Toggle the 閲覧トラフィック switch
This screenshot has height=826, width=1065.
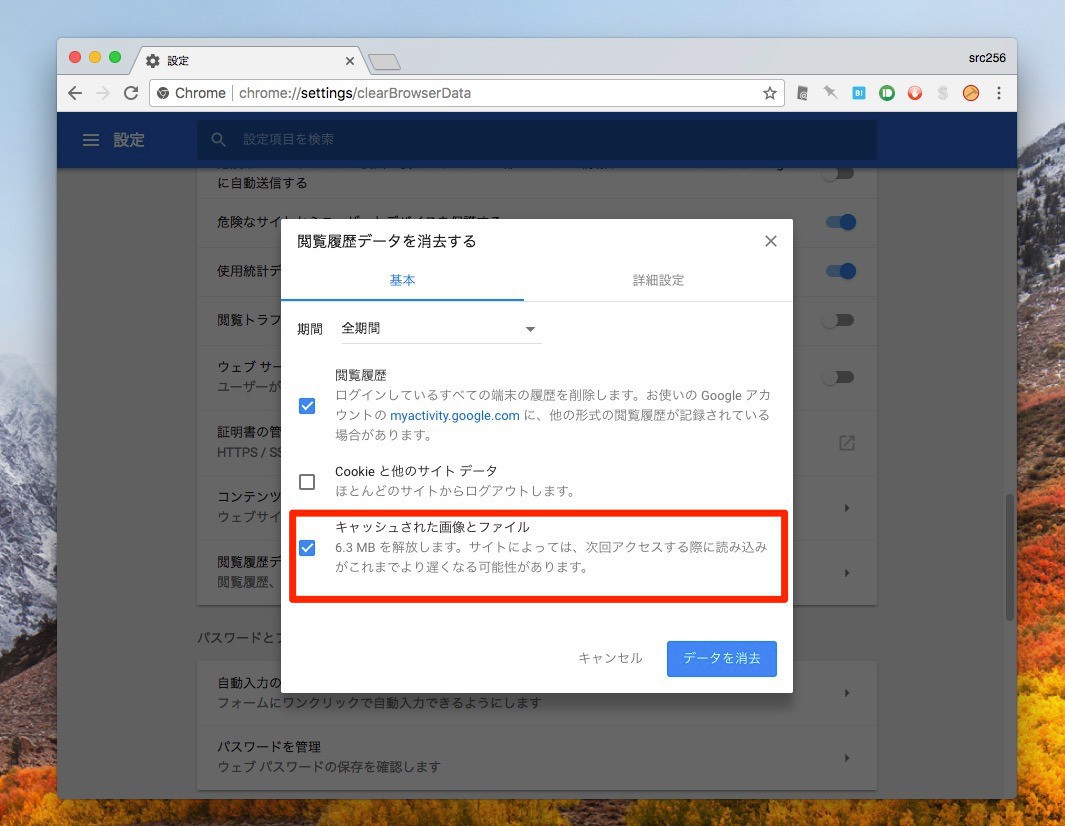[837, 320]
